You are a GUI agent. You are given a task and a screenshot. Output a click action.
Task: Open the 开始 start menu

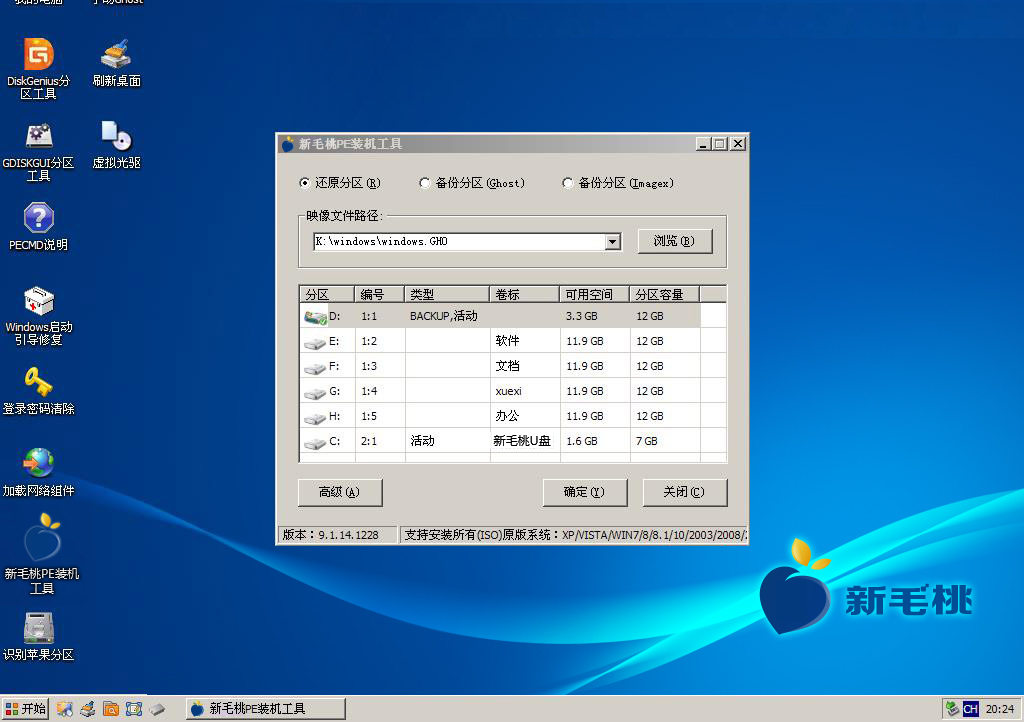[25, 708]
